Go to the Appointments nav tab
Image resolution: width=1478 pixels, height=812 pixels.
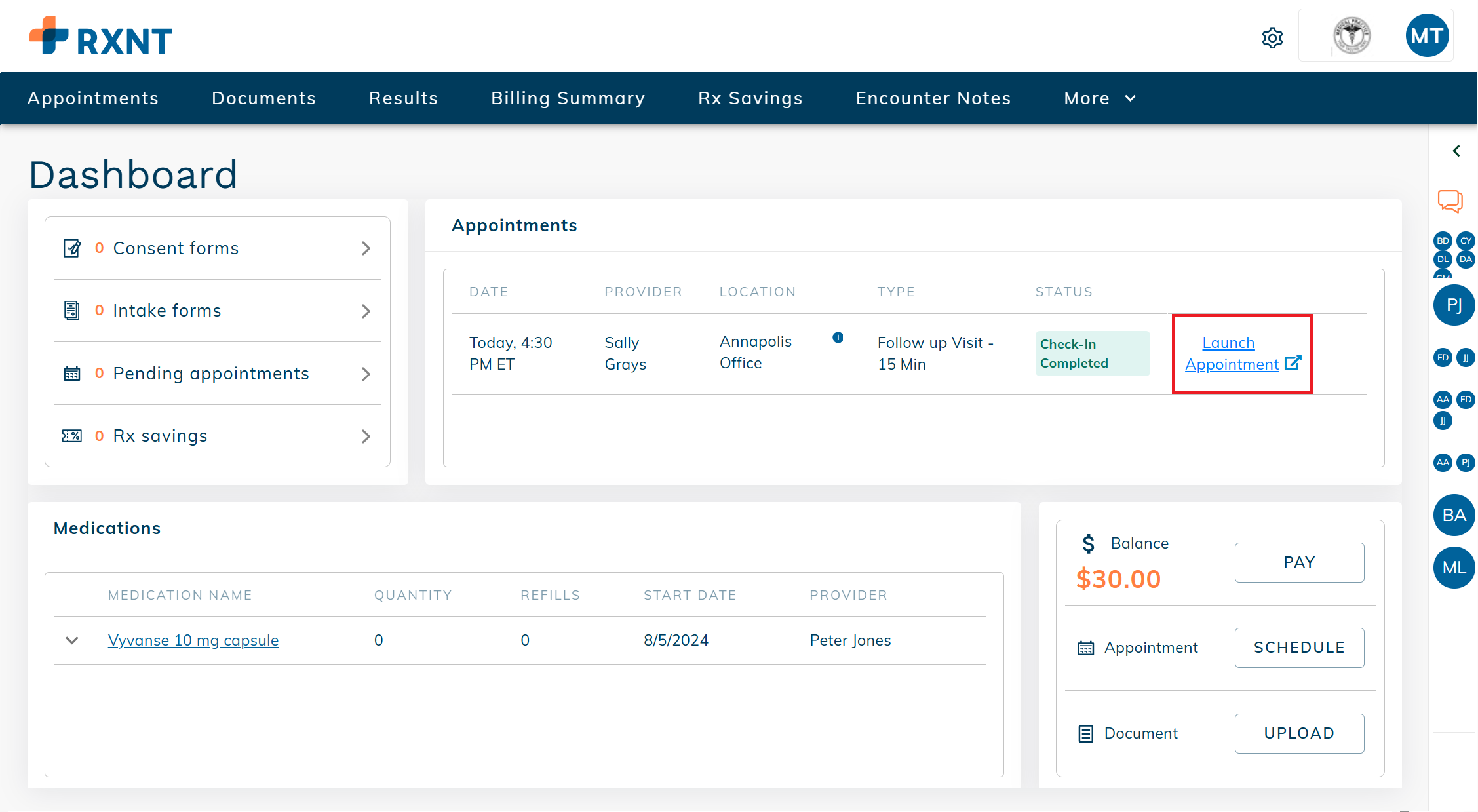coord(92,98)
